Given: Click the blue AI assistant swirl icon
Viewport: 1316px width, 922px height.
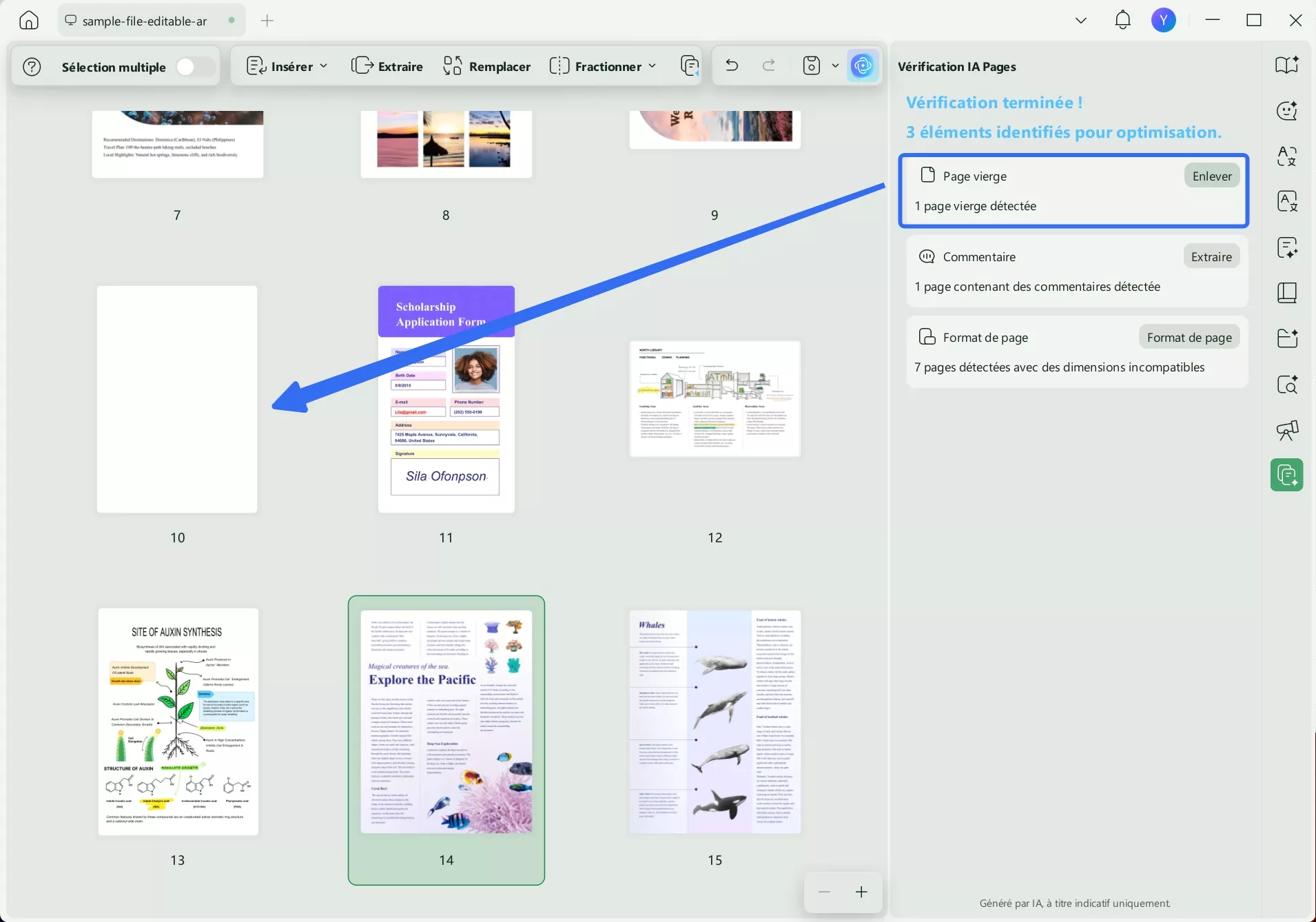Looking at the screenshot, I should click(863, 66).
